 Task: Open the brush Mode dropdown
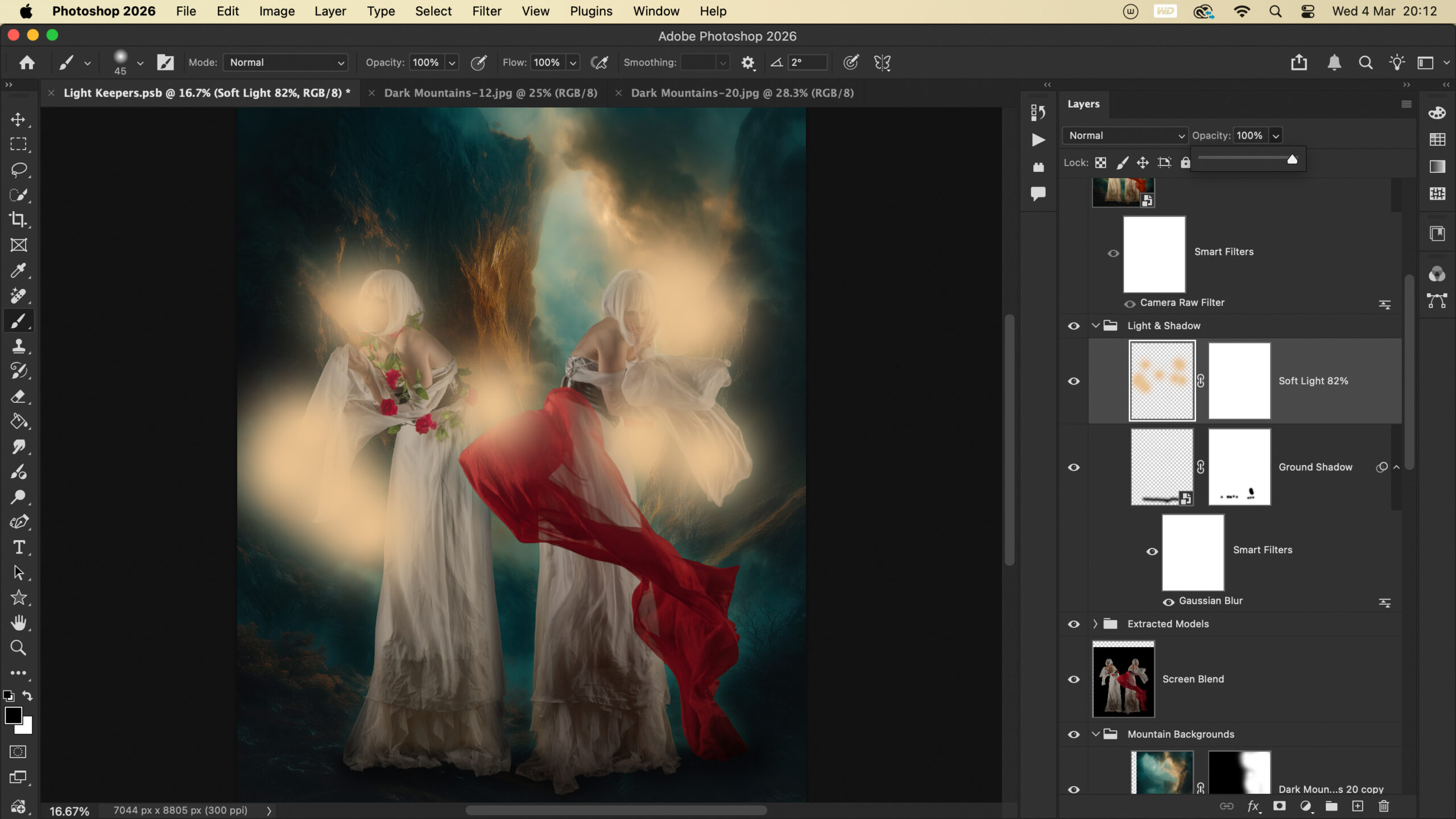tap(286, 63)
